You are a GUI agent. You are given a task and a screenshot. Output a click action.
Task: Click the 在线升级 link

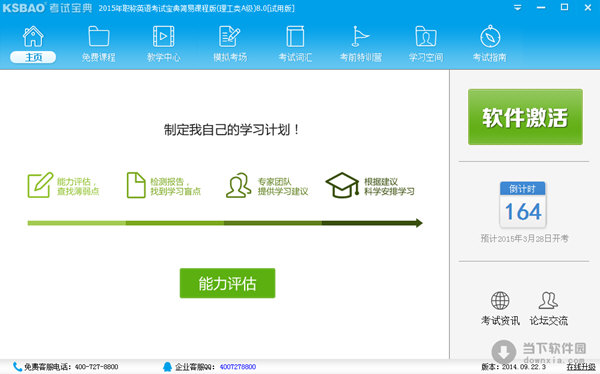[581, 367]
